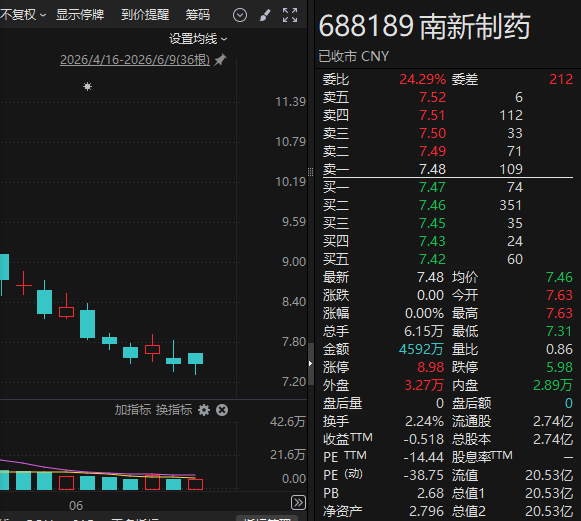Screen dimensions: 581x521
Task: Open indicator settings gear icon
Action: coord(204,410)
